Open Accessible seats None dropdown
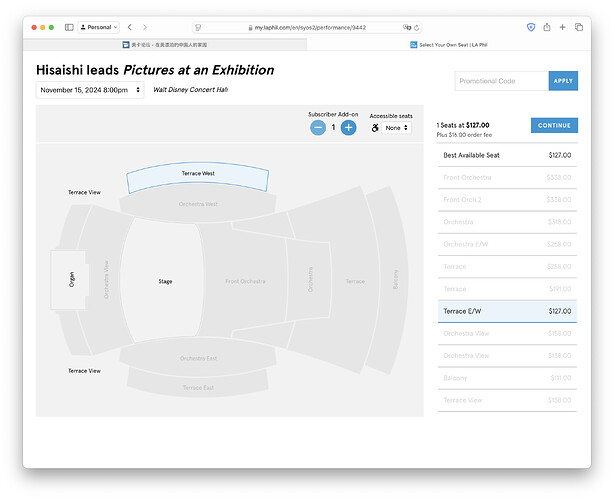The height and width of the screenshot is (500, 615). (397, 128)
